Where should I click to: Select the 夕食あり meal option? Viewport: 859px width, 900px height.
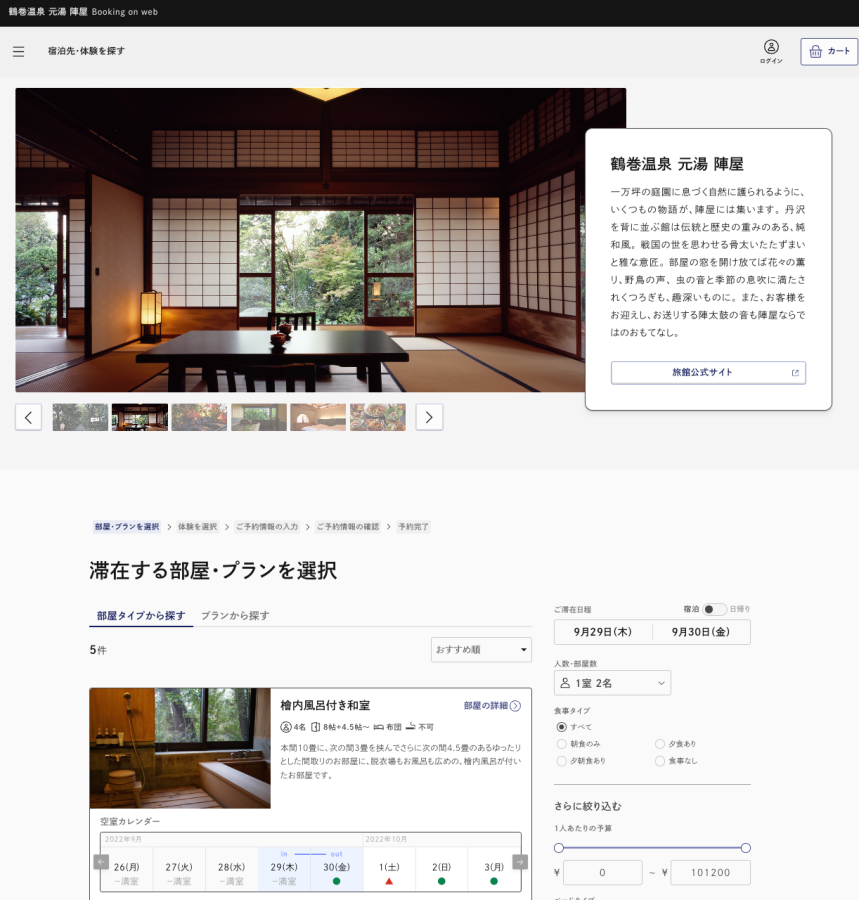[x=660, y=744]
